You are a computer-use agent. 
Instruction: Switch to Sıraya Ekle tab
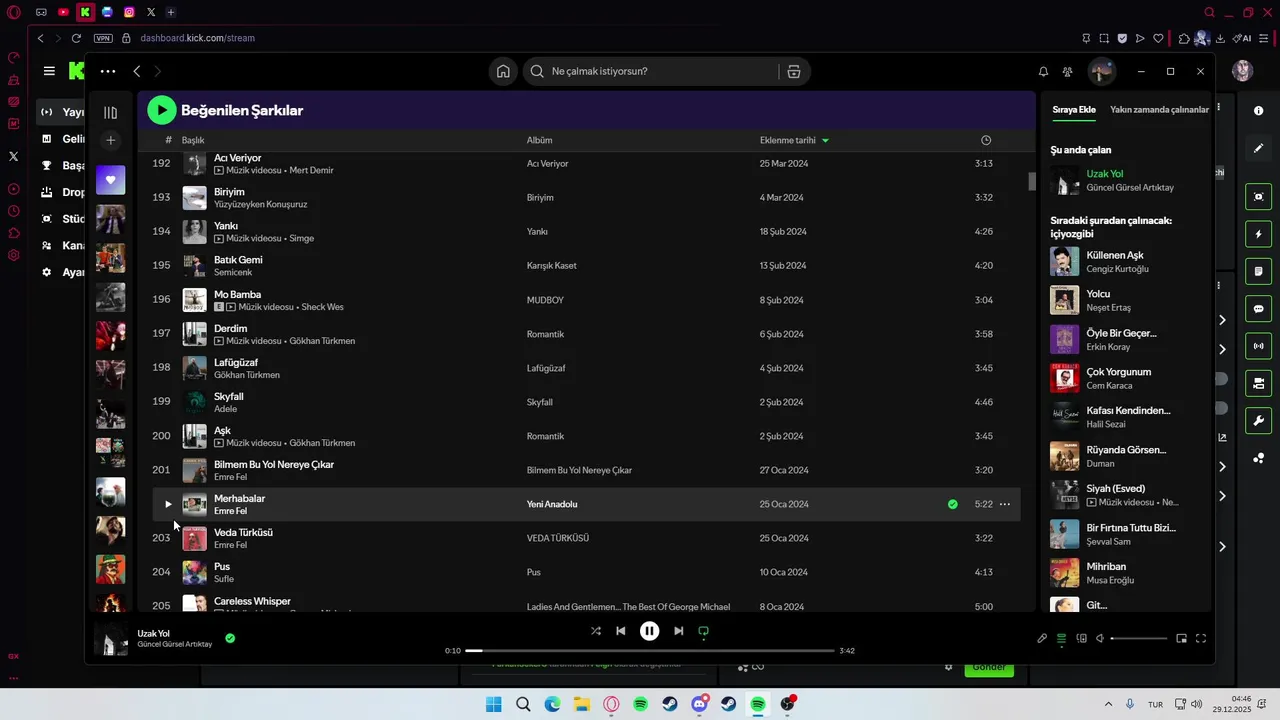pos(1074,110)
